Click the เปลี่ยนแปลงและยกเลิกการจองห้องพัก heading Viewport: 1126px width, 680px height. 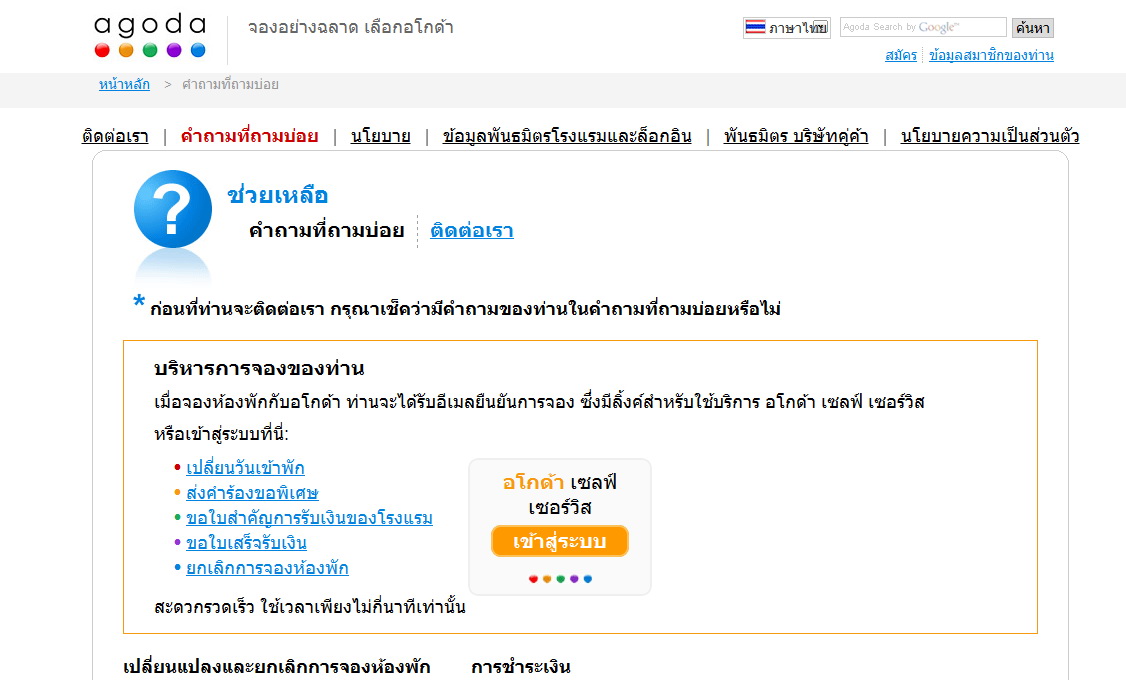[x=276, y=667]
